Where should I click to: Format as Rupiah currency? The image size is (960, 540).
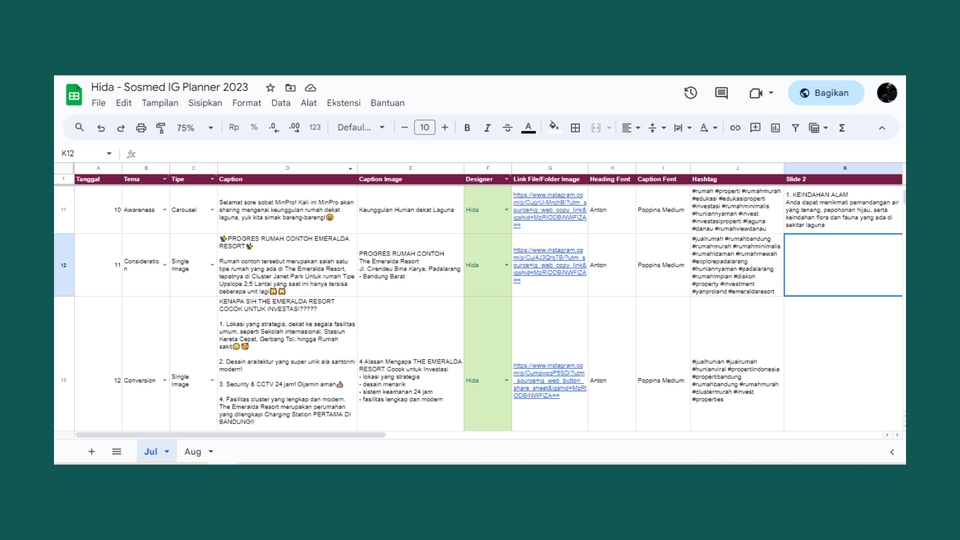pos(234,127)
